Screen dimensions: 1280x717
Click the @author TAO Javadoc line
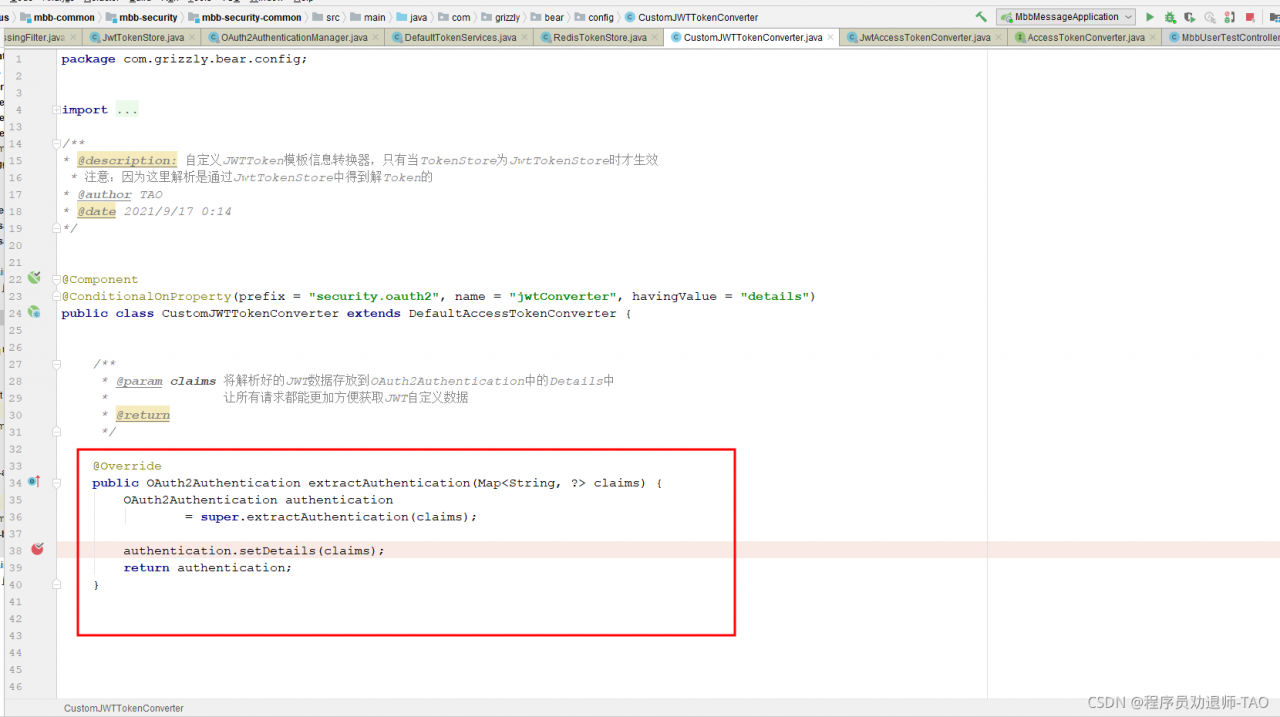pos(120,195)
